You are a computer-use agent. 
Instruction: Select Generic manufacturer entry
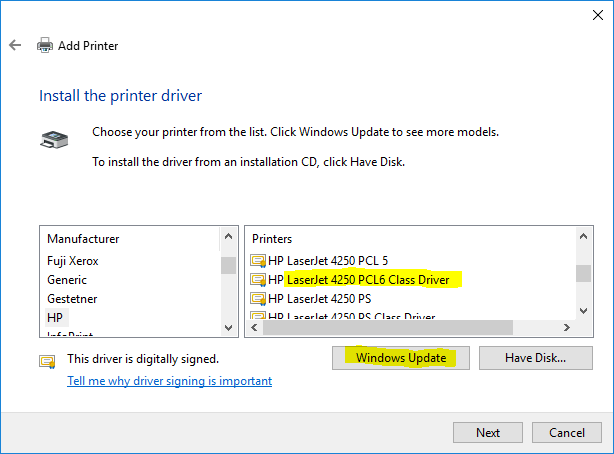point(67,280)
